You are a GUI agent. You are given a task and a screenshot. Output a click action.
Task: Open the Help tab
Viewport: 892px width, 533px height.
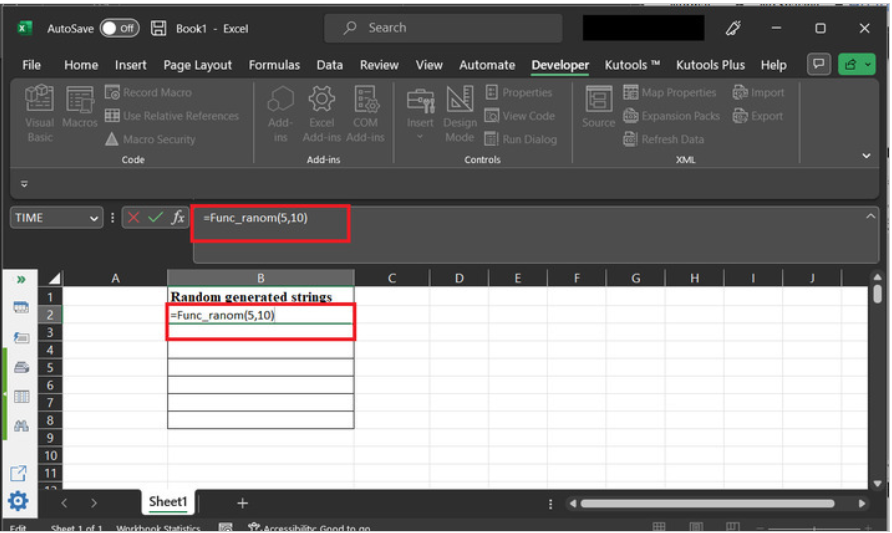tap(774, 65)
